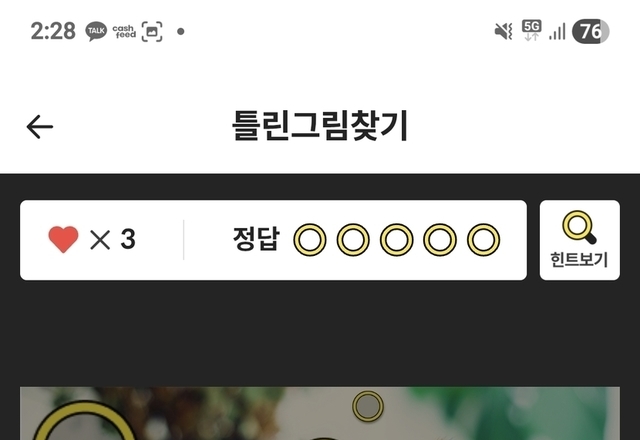
Task: Tap the 5G network indicator
Action: click(531, 31)
